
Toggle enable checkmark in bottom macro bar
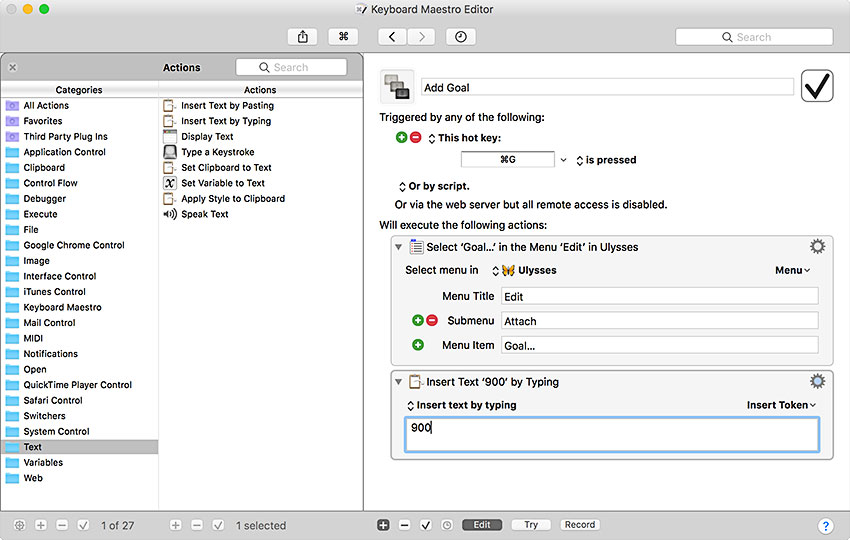click(426, 525)
